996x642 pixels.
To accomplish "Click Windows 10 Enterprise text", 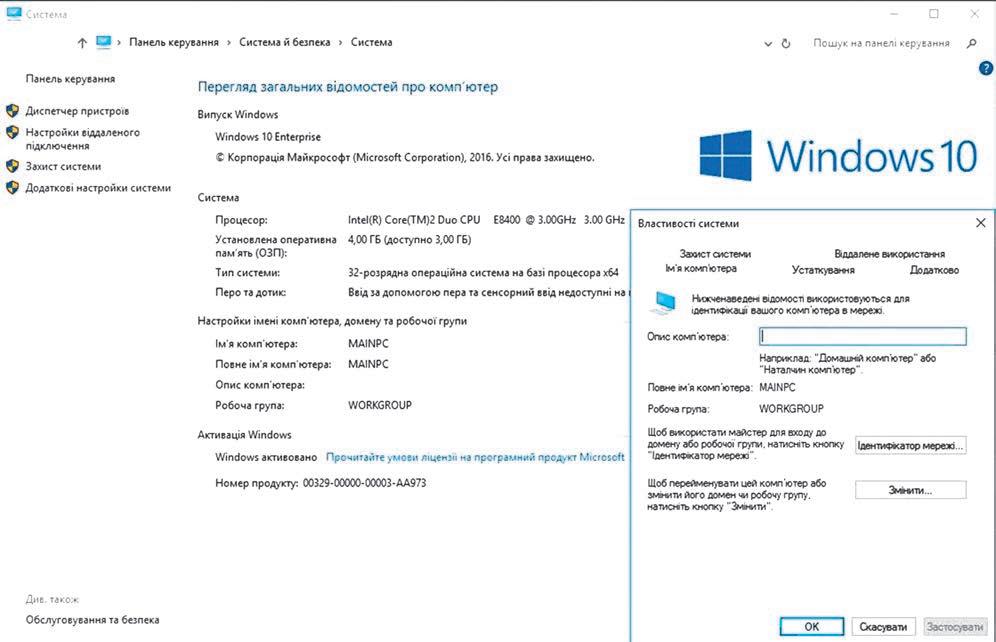I will coord(267,137).
